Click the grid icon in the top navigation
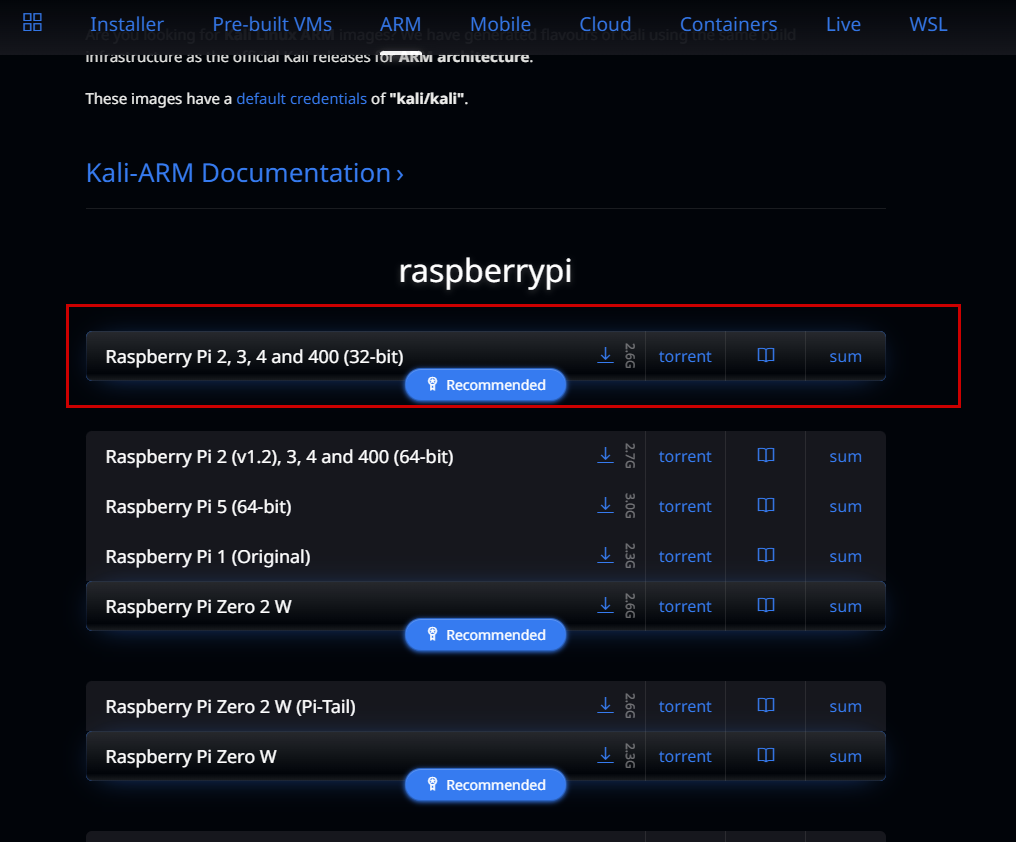The image size is (1016, 842). pos(32,23)
